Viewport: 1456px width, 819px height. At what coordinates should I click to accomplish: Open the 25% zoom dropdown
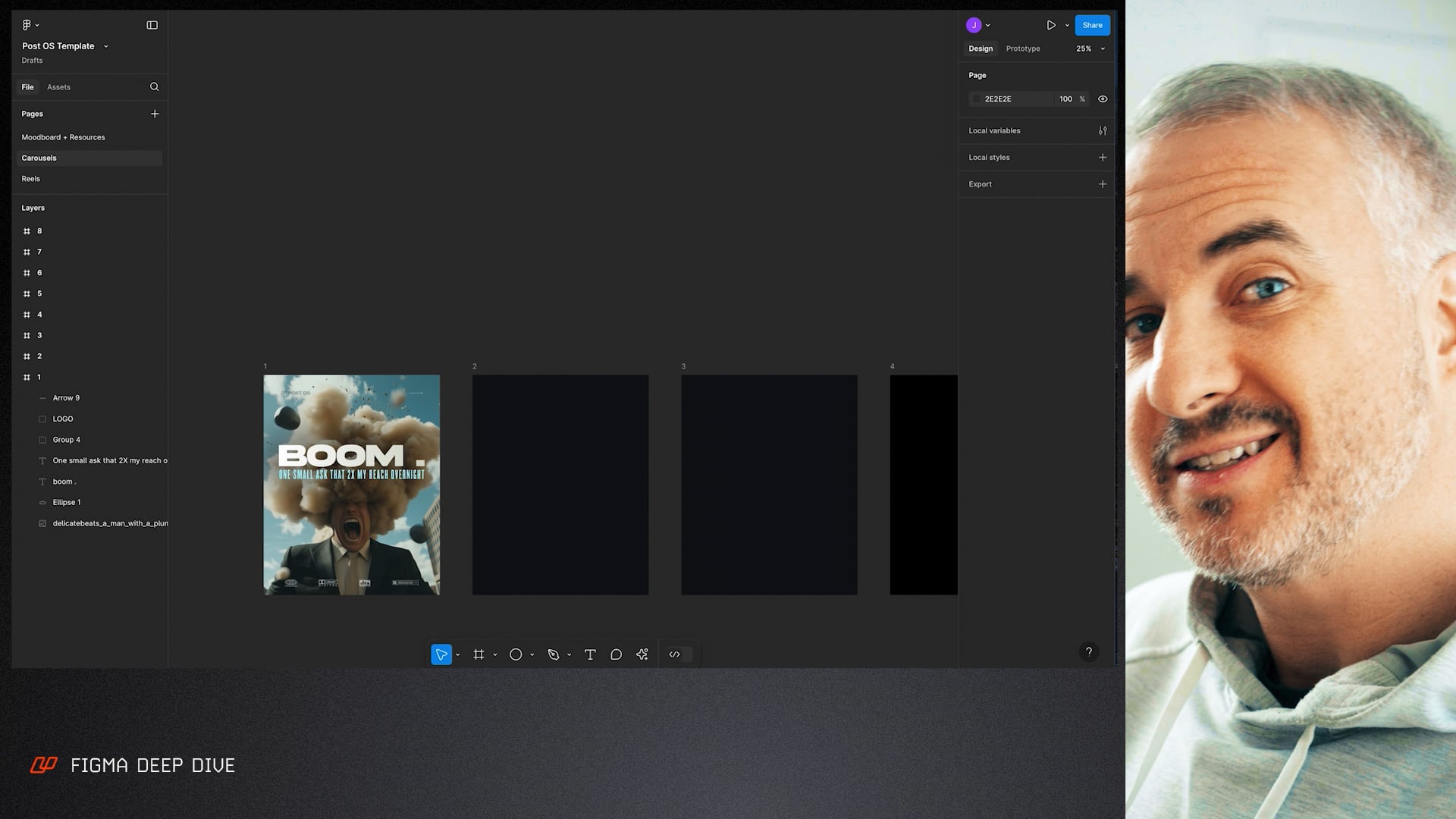(x=1090, y=49)
